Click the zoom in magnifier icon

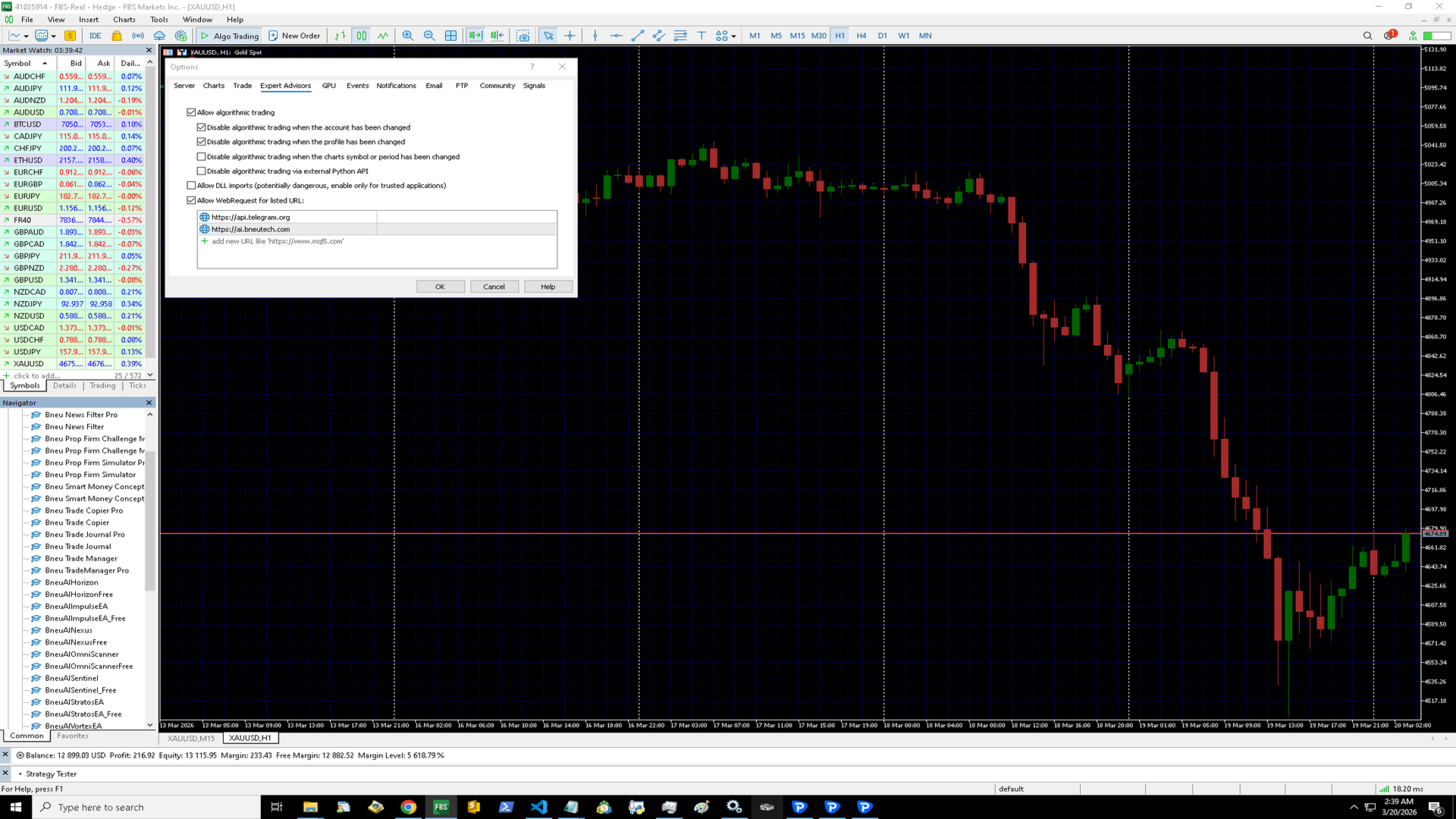pos(408,36)
